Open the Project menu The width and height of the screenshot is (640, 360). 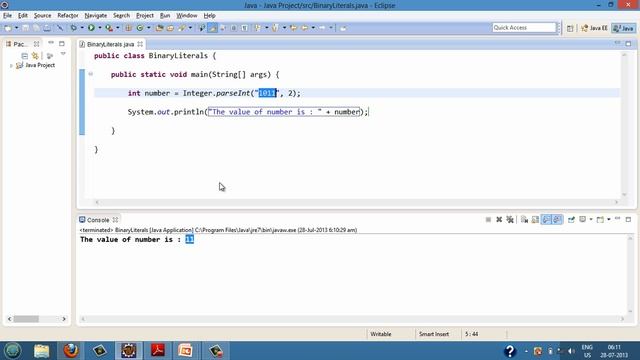click(145, 16)
